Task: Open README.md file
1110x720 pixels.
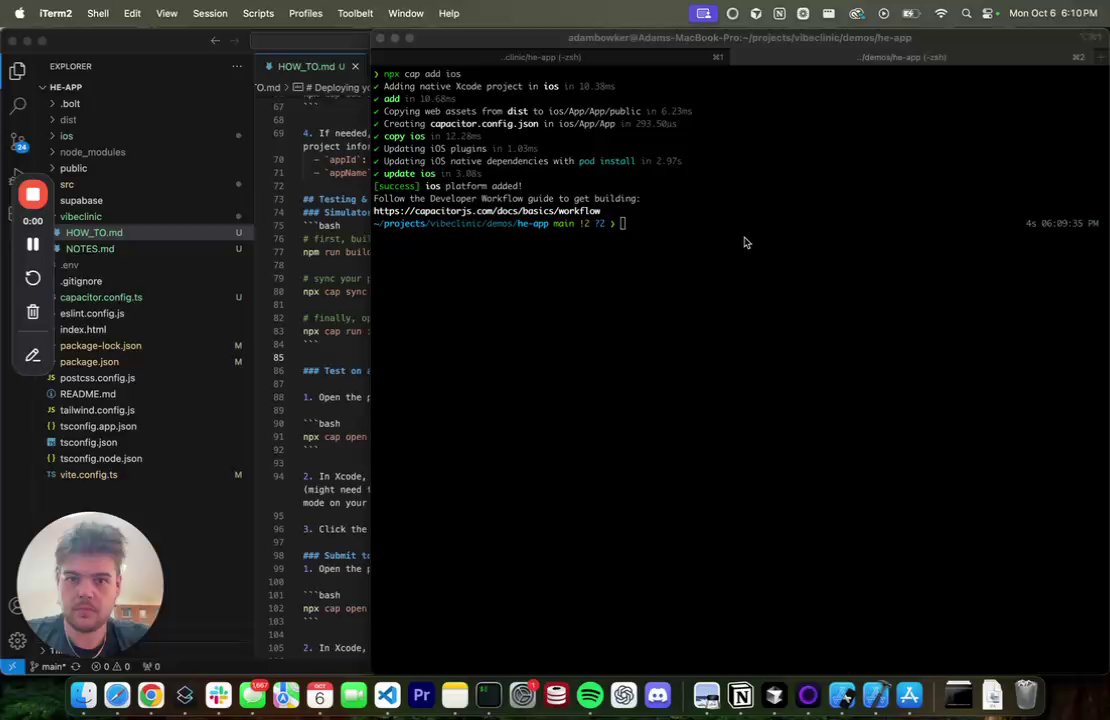Action: tap(88, 394)
